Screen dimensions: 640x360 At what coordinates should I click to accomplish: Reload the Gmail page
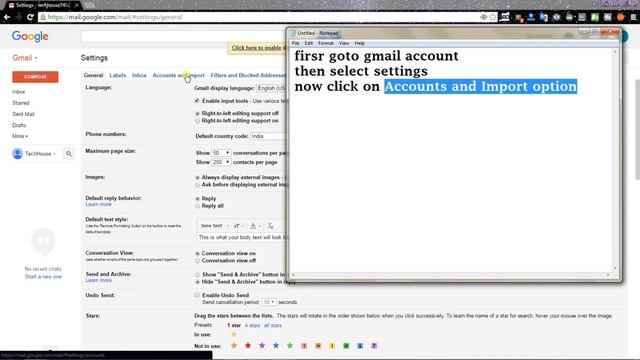30,17
